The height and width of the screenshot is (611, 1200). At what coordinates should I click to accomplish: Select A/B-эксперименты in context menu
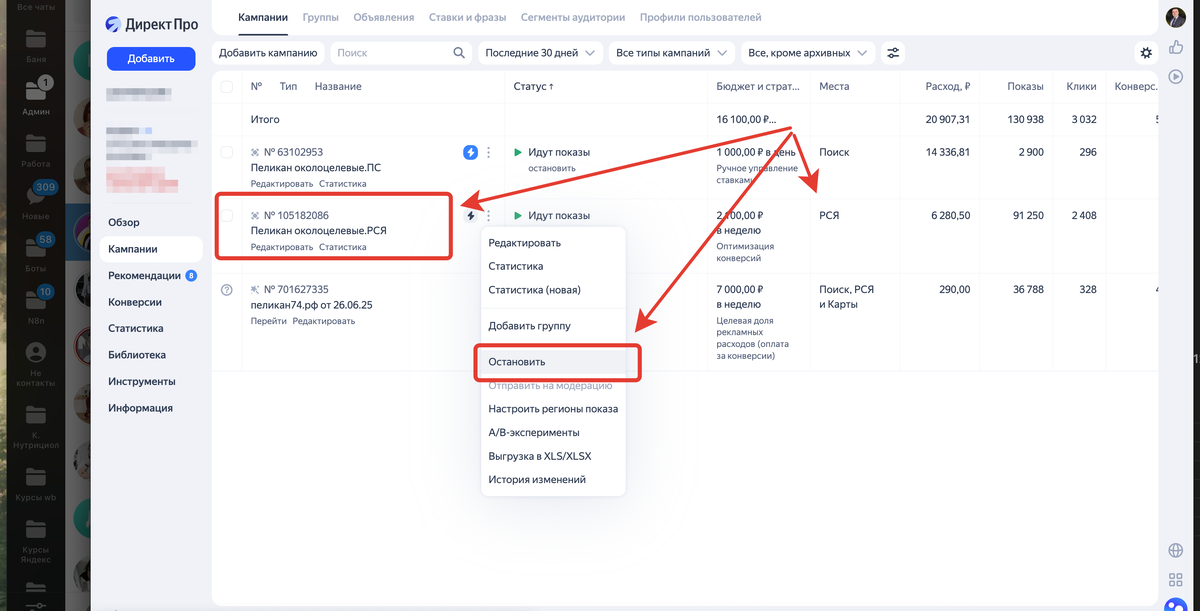click(553, 433)
